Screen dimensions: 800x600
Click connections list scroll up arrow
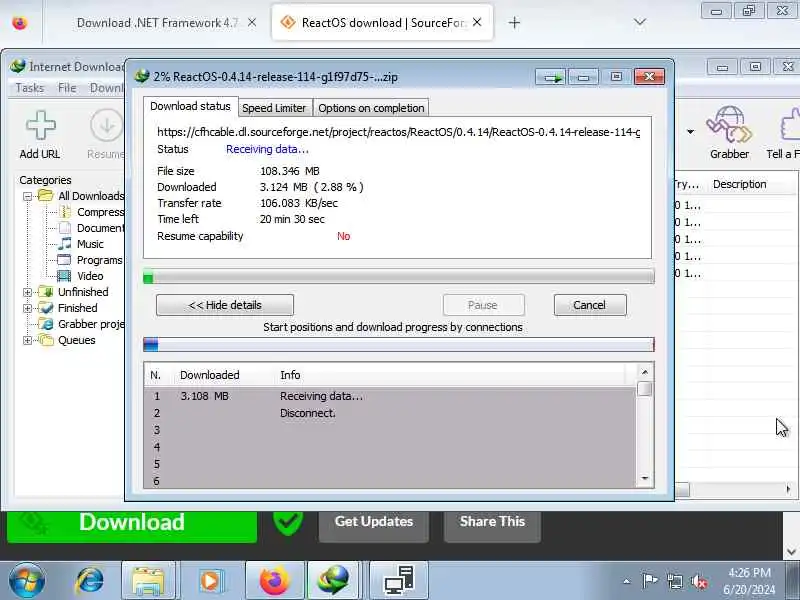click(645, 372)
